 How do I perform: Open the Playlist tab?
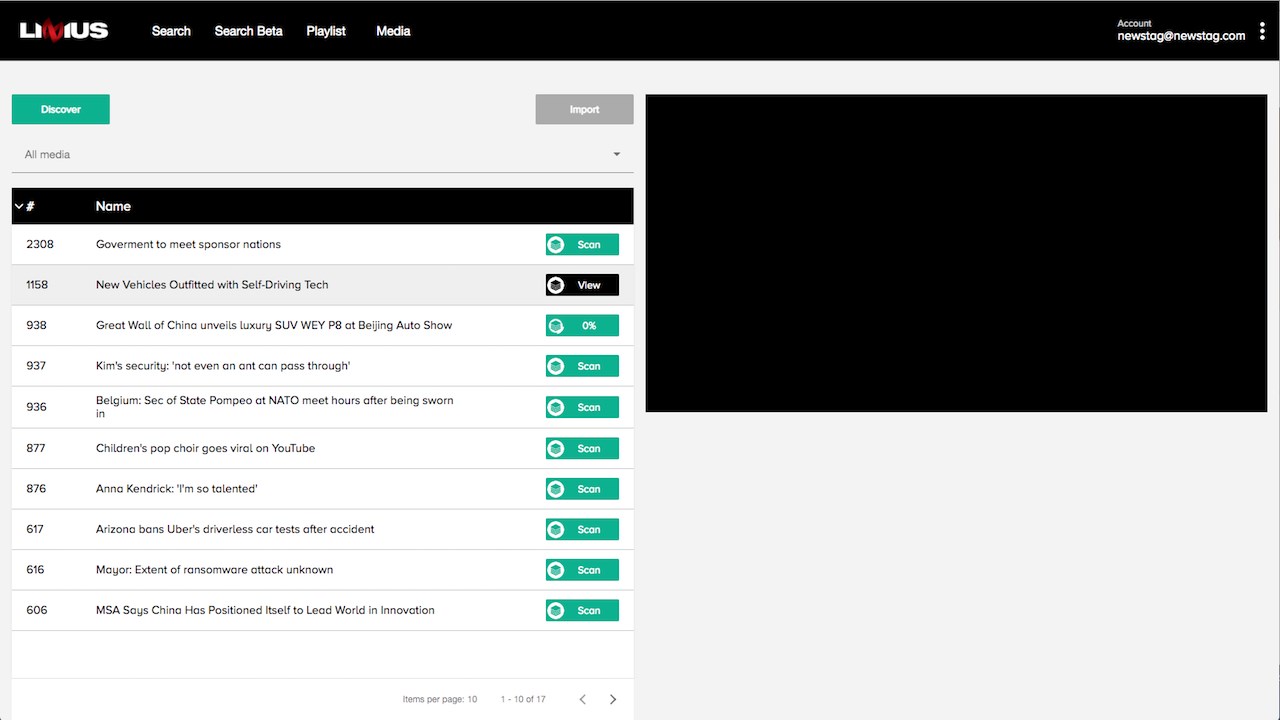326,31
